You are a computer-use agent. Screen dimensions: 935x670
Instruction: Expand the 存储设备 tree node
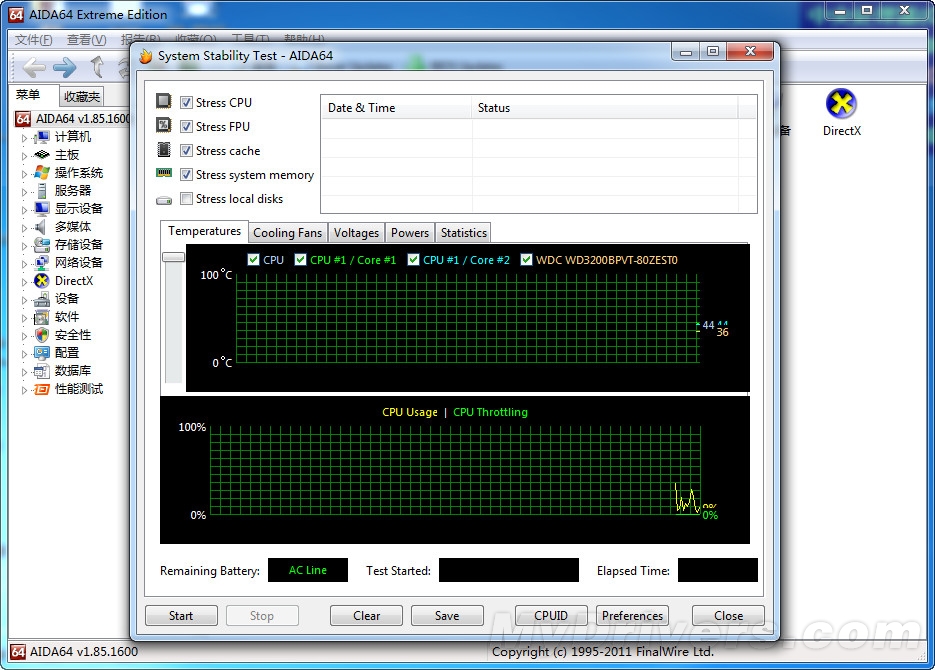25,245
